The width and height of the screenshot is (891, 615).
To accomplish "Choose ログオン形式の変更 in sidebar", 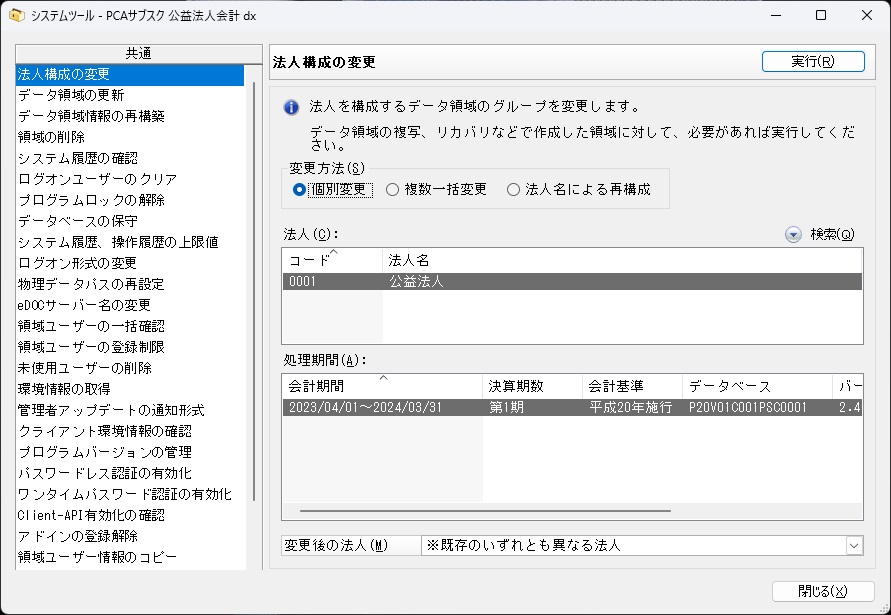I will tap(77, 263).
